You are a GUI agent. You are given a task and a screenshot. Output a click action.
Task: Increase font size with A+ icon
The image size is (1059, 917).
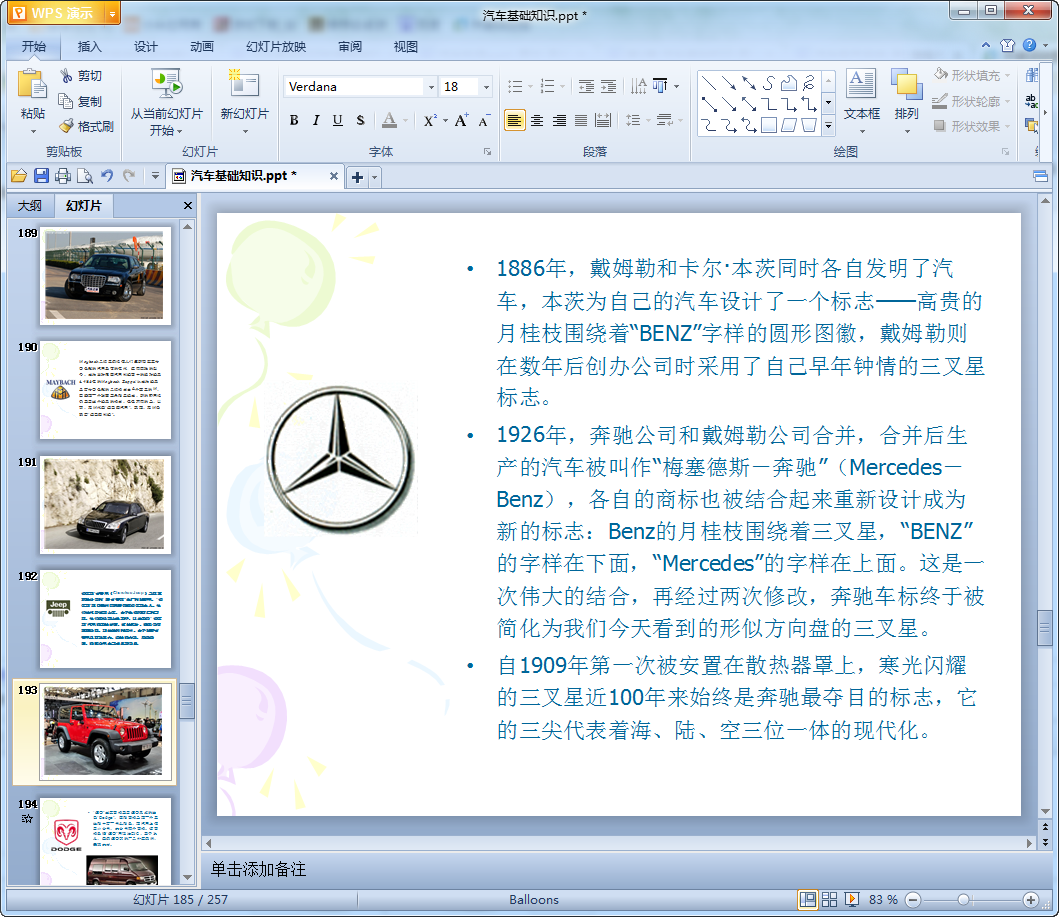pos(461,121)
